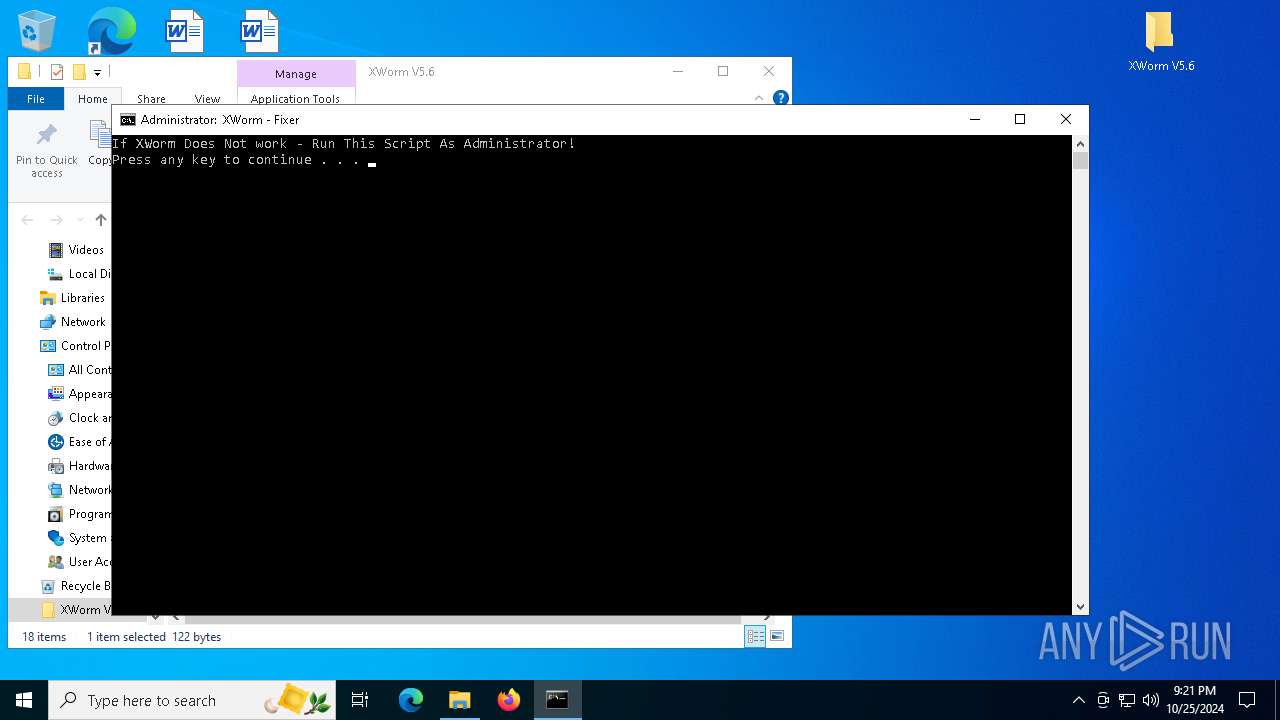The image size is (1280, 720).
Task: Click console scrollbar down arrow
Action: (x=1080, y=607)
